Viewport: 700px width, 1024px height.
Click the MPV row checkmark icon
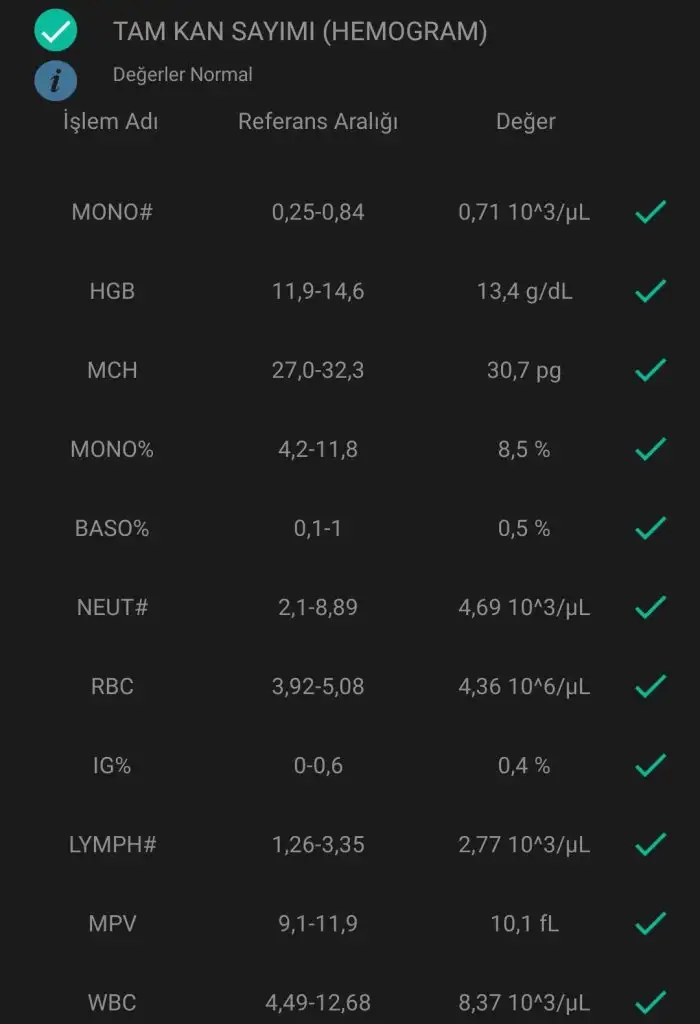(x=651, y=923)
